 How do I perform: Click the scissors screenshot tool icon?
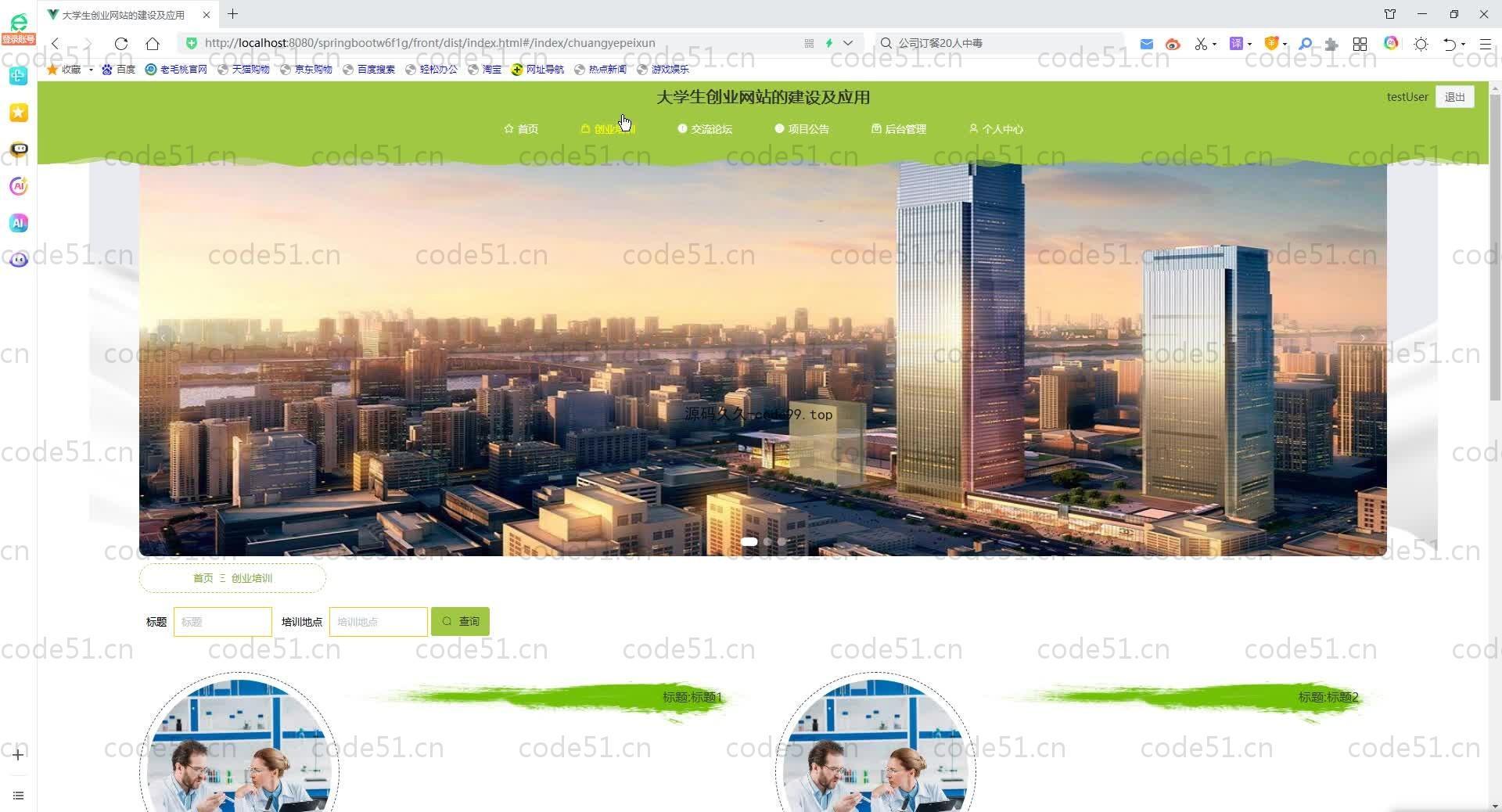1201,44
